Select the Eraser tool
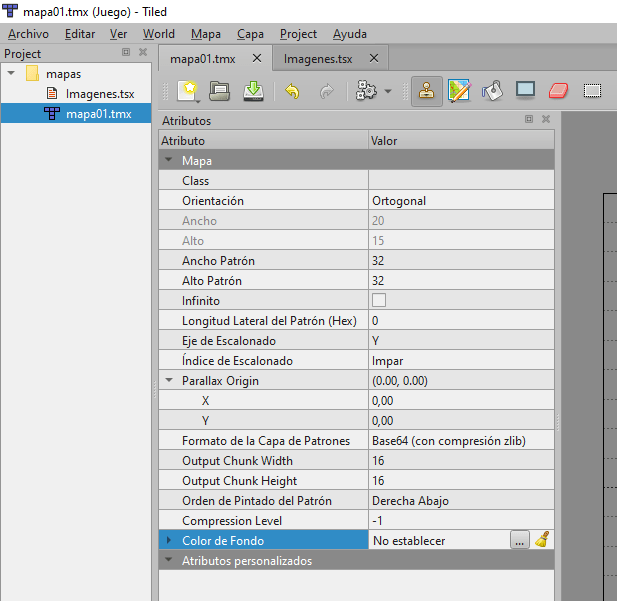617x601 pixels. (x=558, y=91)
